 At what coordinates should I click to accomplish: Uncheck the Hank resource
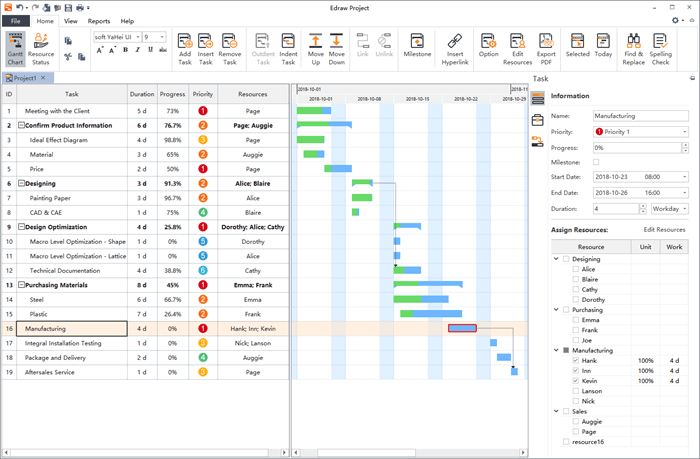click(x=575, y=360)
